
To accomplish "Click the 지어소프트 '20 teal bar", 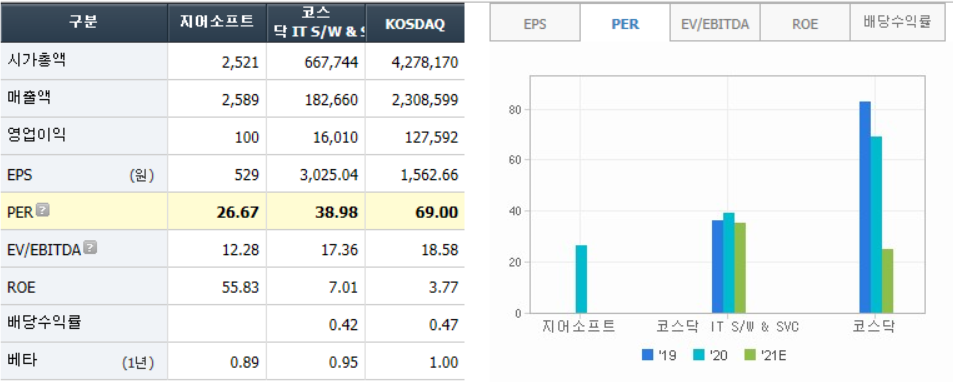I will pyautogui.click(x=581, y=279).
